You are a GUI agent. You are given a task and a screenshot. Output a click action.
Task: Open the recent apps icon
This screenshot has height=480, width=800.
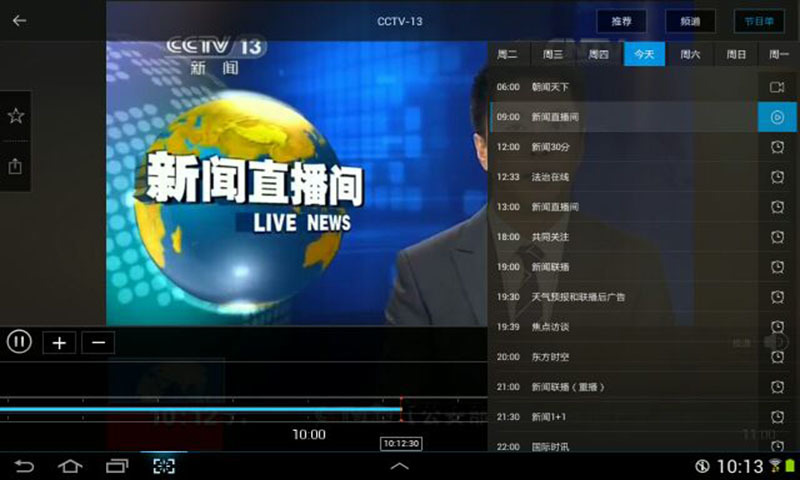point(117,466)
